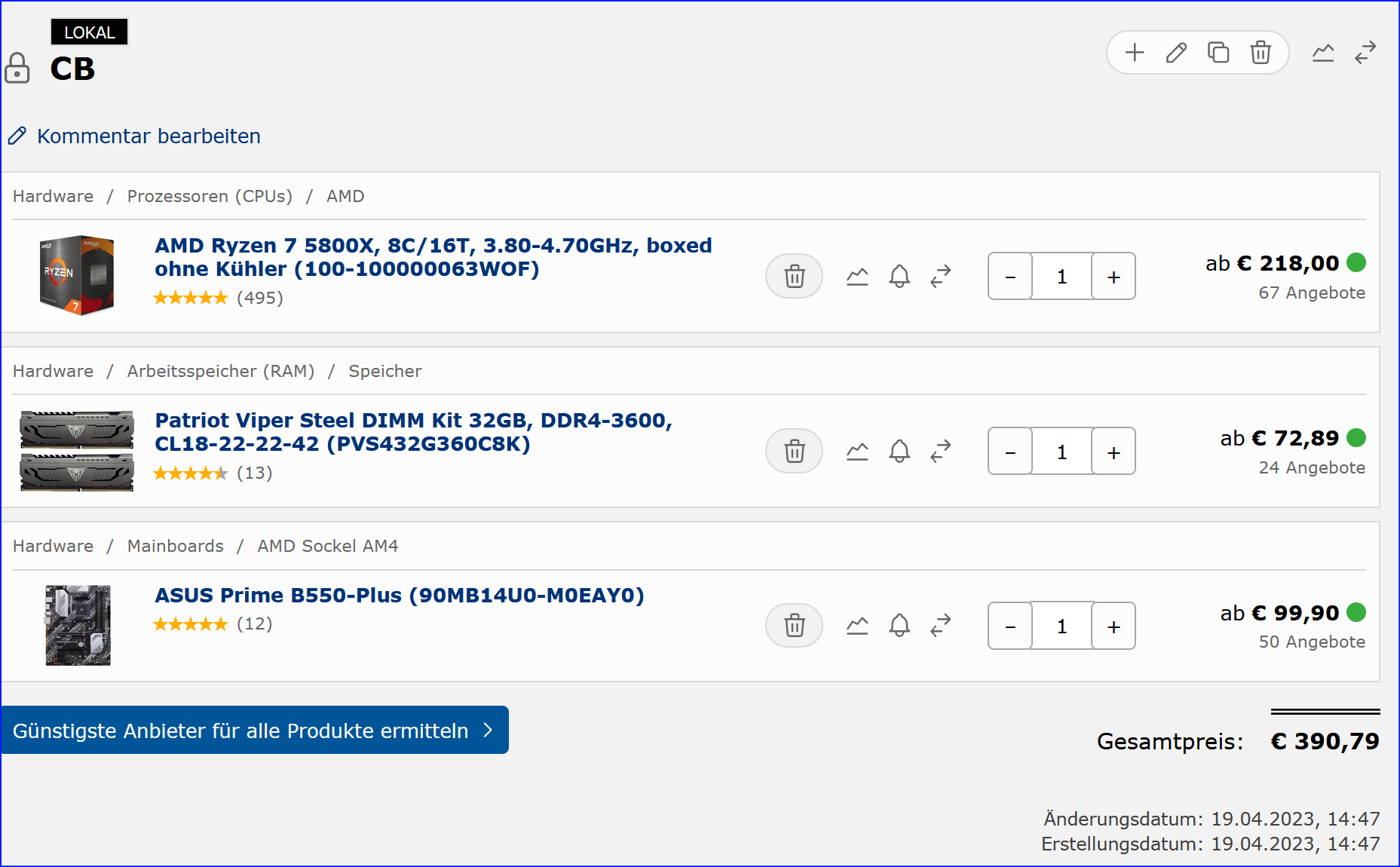Set price alert bell for Patriot Viper Steel
Viewport: 1400px width, 867px height.
[899, 452]
